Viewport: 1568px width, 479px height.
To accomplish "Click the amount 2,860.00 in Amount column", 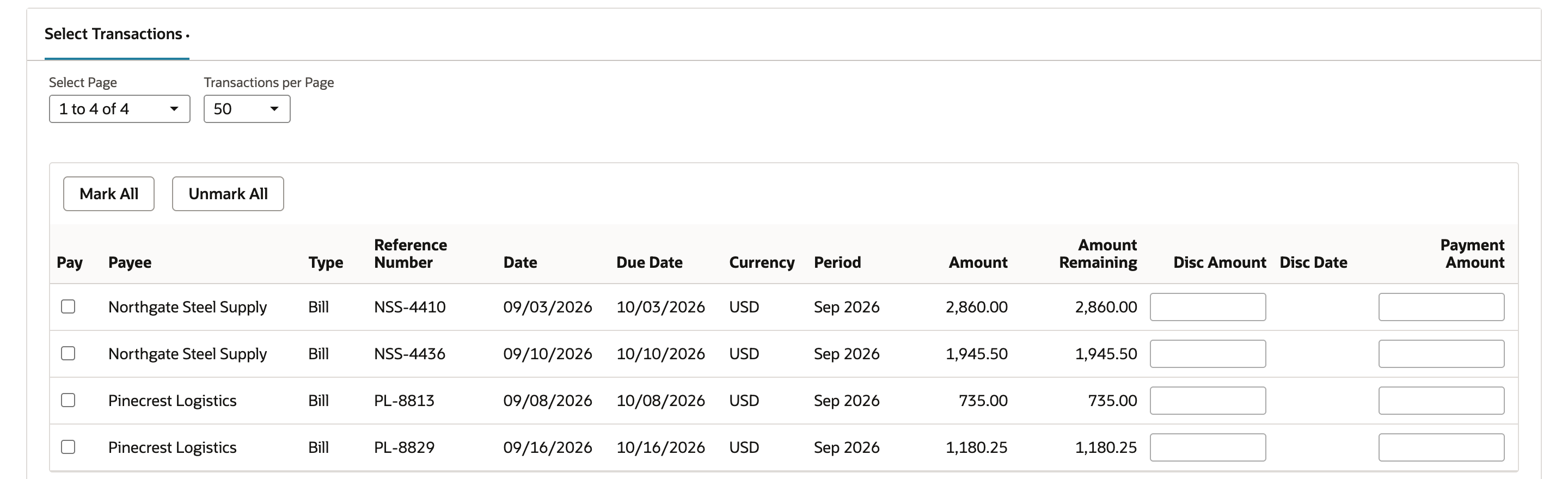I will 976,307.
